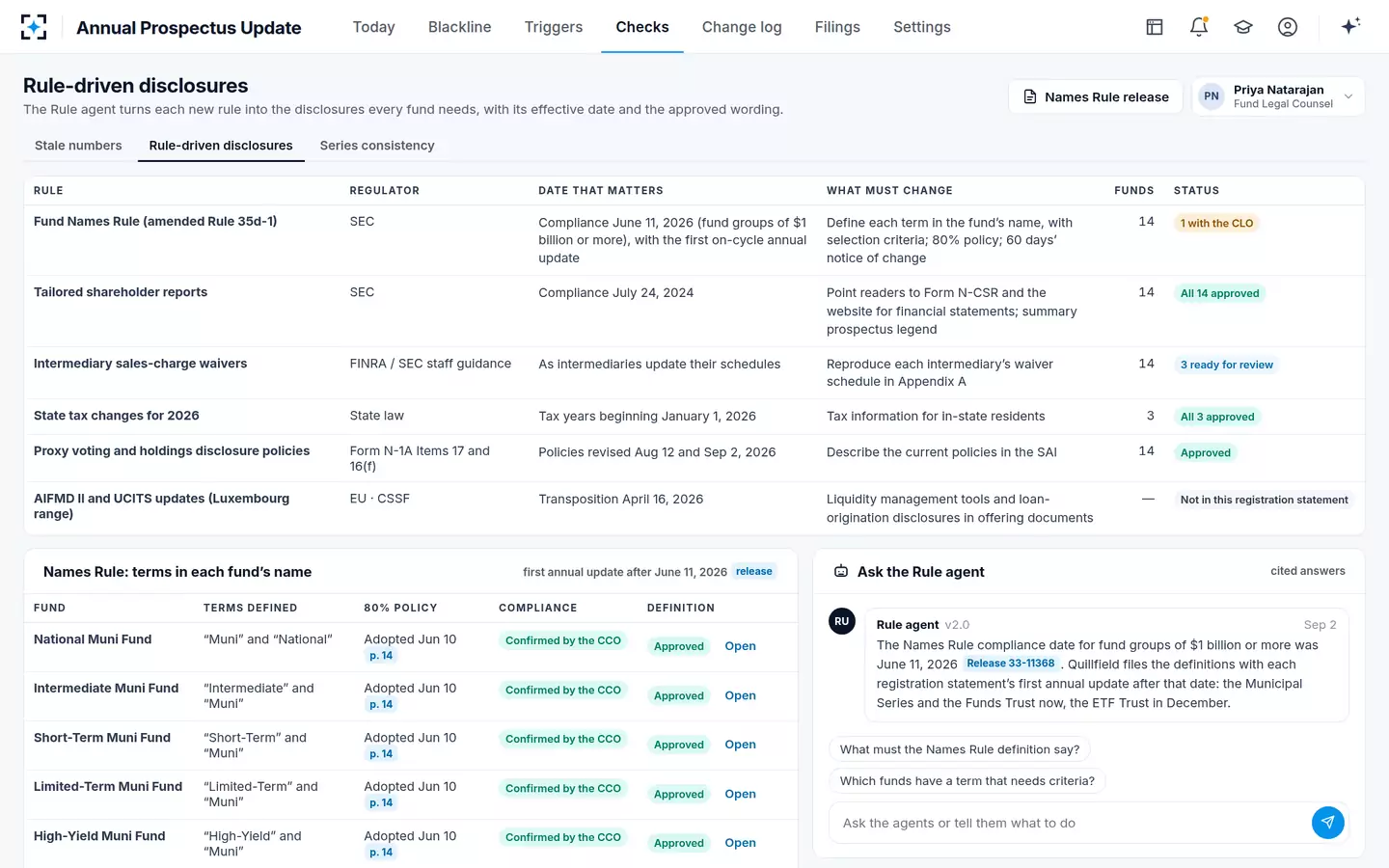
Task: Open the user account circle icon
Action: pyautogui.click(x=1288, y=27)
